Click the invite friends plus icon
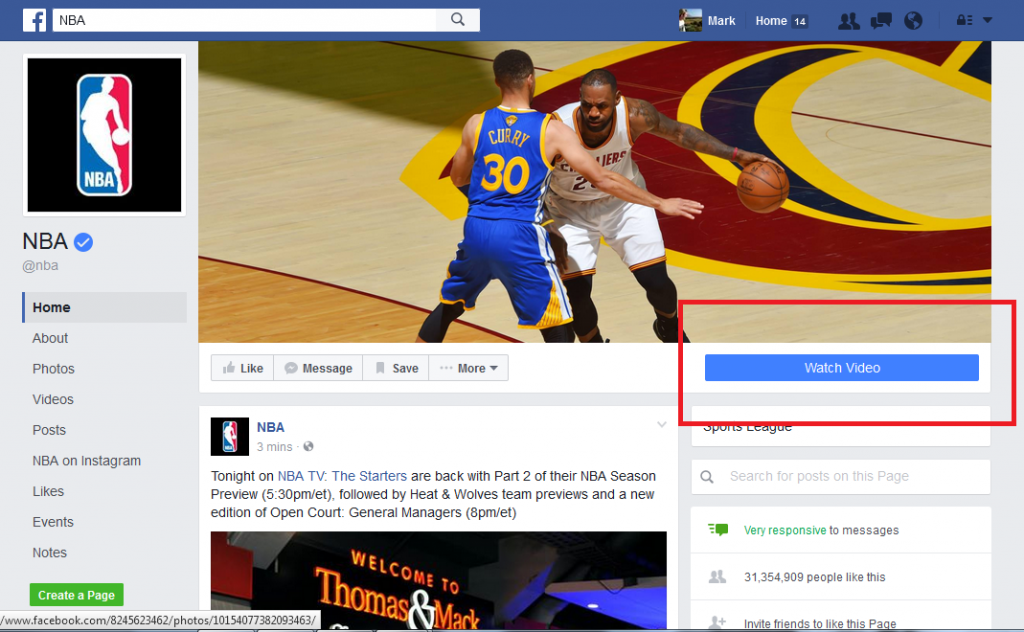1024x632 pixels. coord(717,622)
